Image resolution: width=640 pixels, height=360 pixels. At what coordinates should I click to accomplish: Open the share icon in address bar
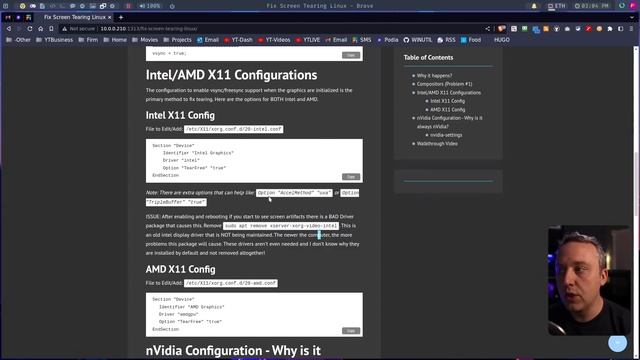pos(487,29)
